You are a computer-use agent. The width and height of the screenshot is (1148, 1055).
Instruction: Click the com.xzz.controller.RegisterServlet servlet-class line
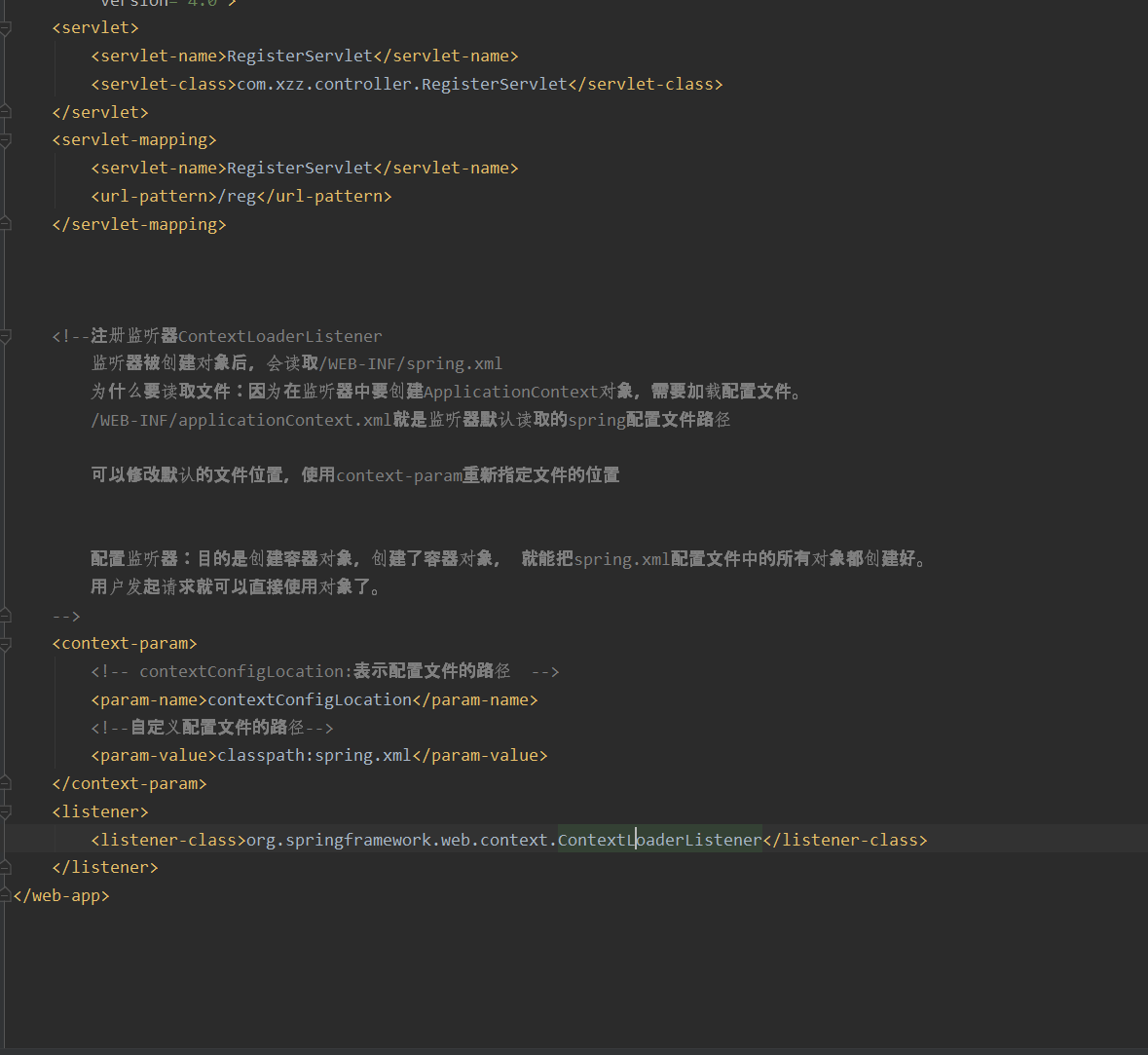coord(407,84)
